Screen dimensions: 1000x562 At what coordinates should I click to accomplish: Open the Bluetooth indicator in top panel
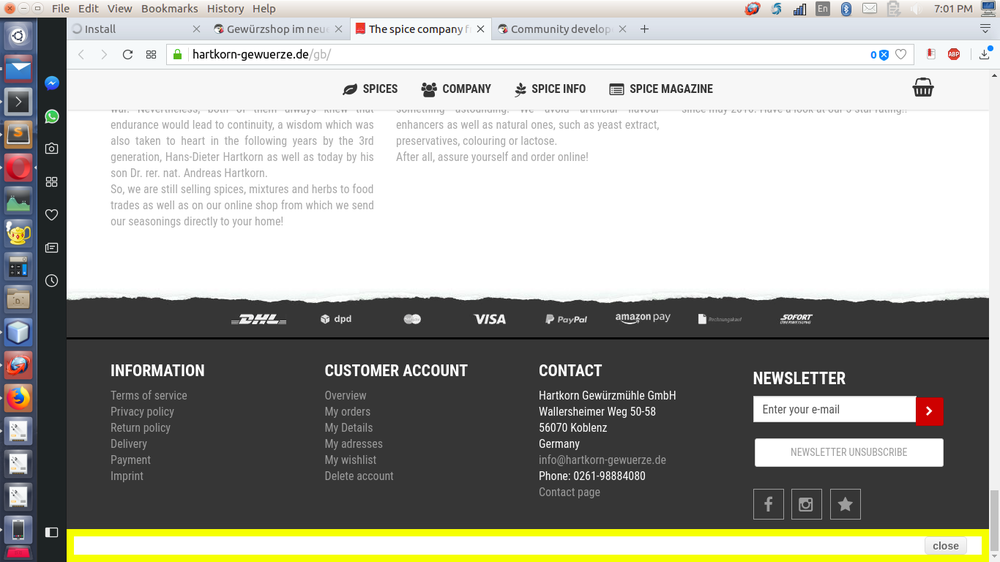pyautogui.click(x=846, y=9)
